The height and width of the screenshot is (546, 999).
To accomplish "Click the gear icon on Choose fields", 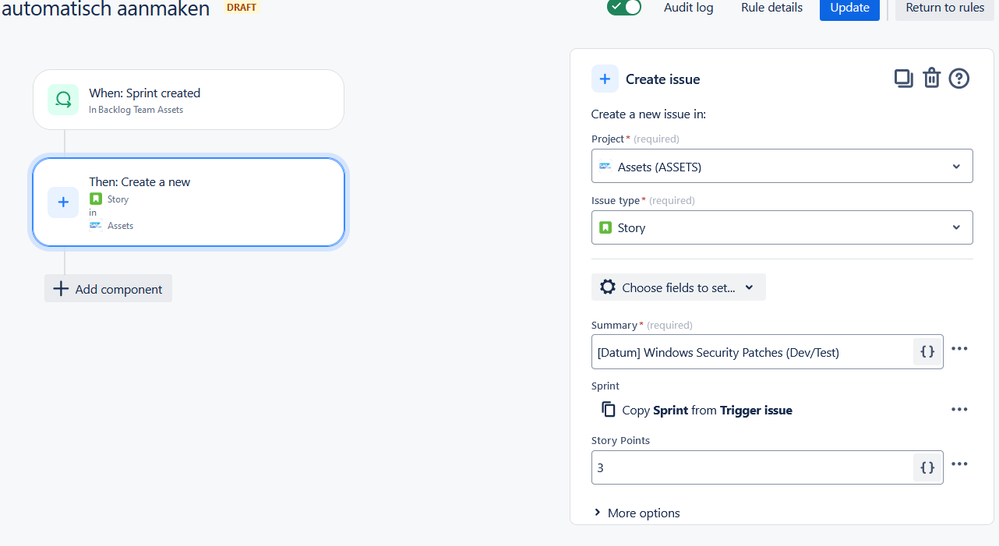I will pyautogui.click(x=608, y=287).
